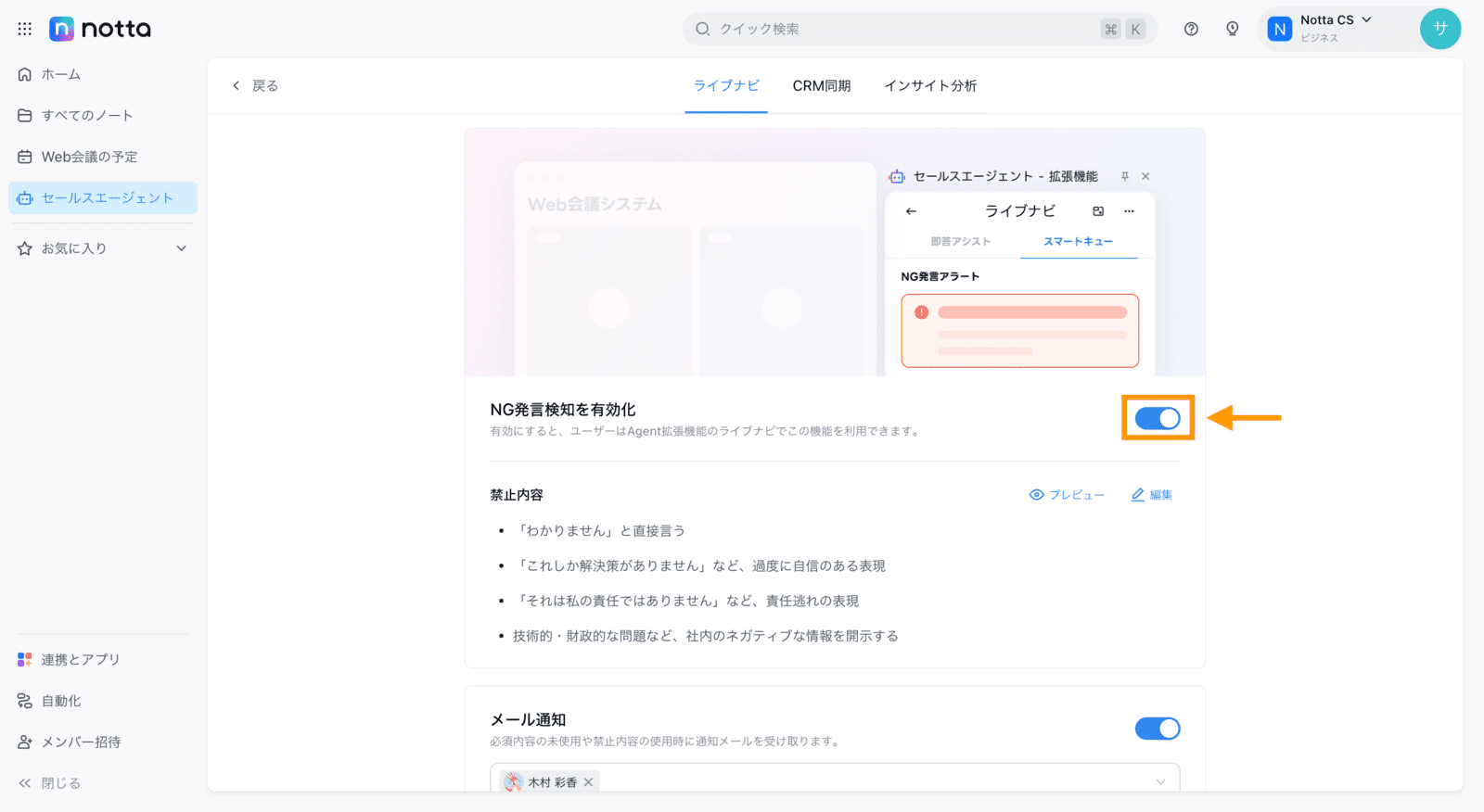Collapse the sidebar with 閉じる

point(50,783)
